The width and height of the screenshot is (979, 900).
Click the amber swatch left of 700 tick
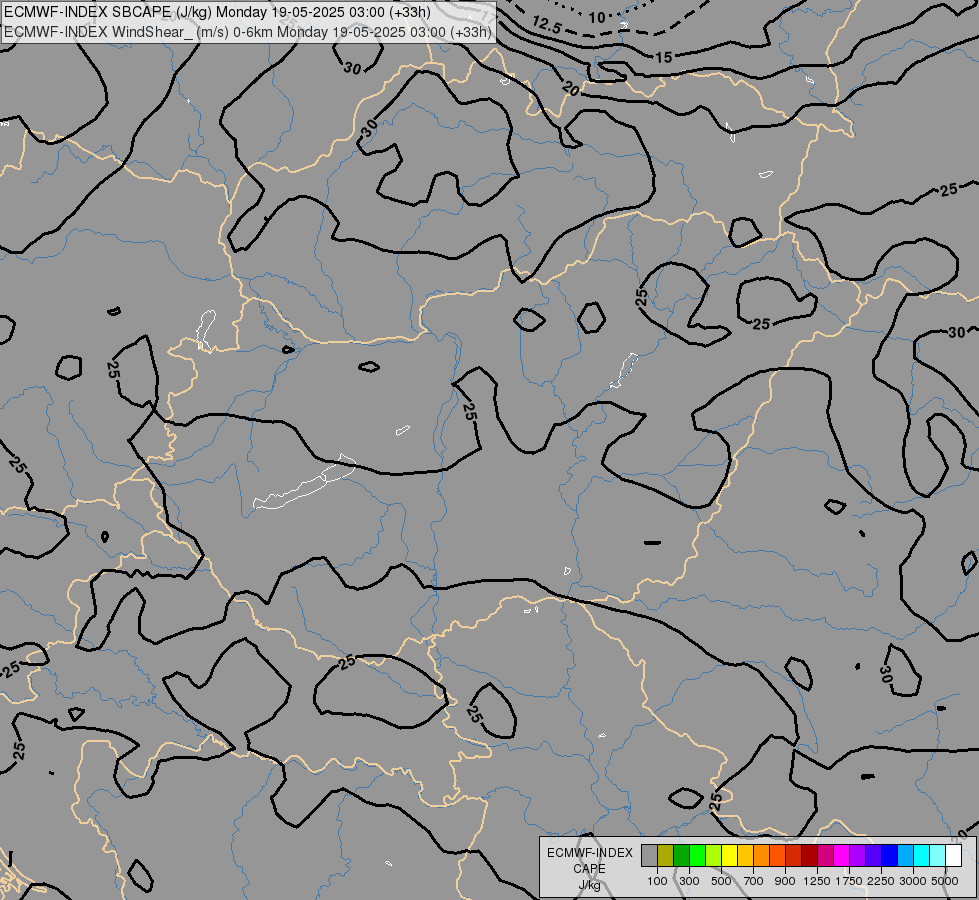pos(745,855)
